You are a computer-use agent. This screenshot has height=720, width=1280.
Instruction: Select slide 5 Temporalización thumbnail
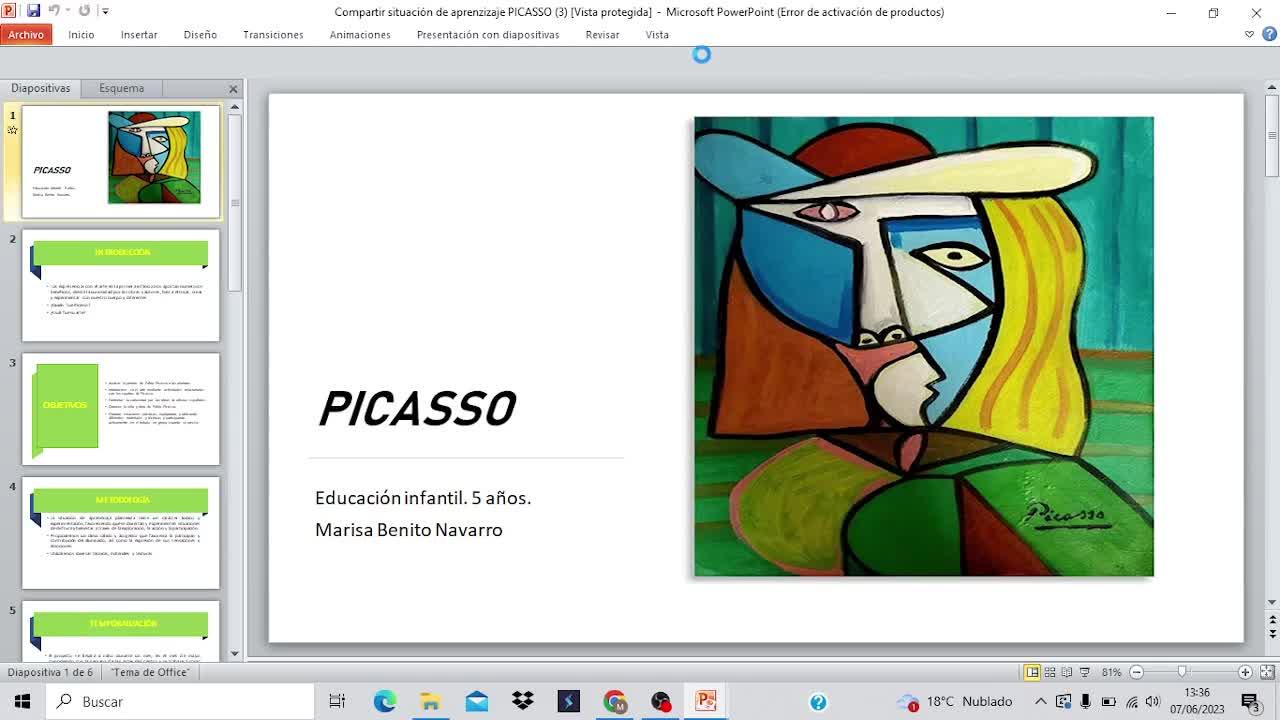121,630
